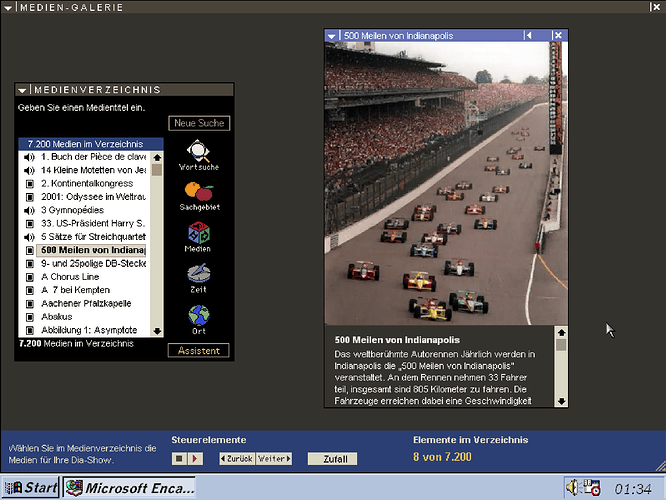Select '9- und 25polige DB-Stecker' entry
The width and height of the screenshot is (666, 500).
coord(93,264)
